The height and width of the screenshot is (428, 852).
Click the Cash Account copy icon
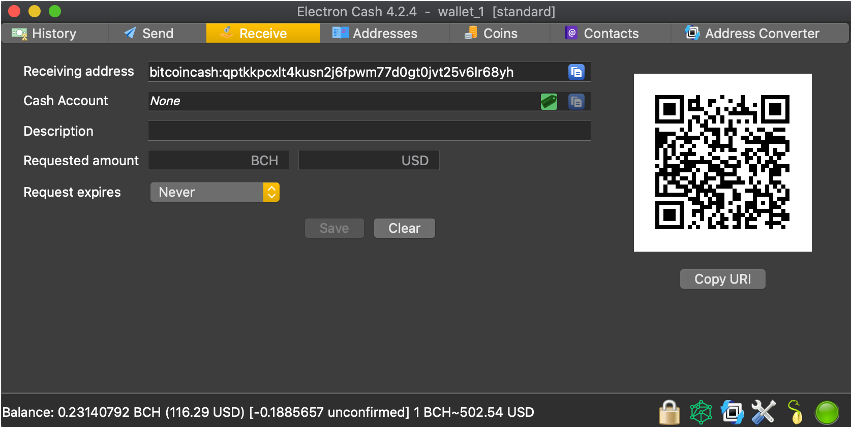pos(576,101)
